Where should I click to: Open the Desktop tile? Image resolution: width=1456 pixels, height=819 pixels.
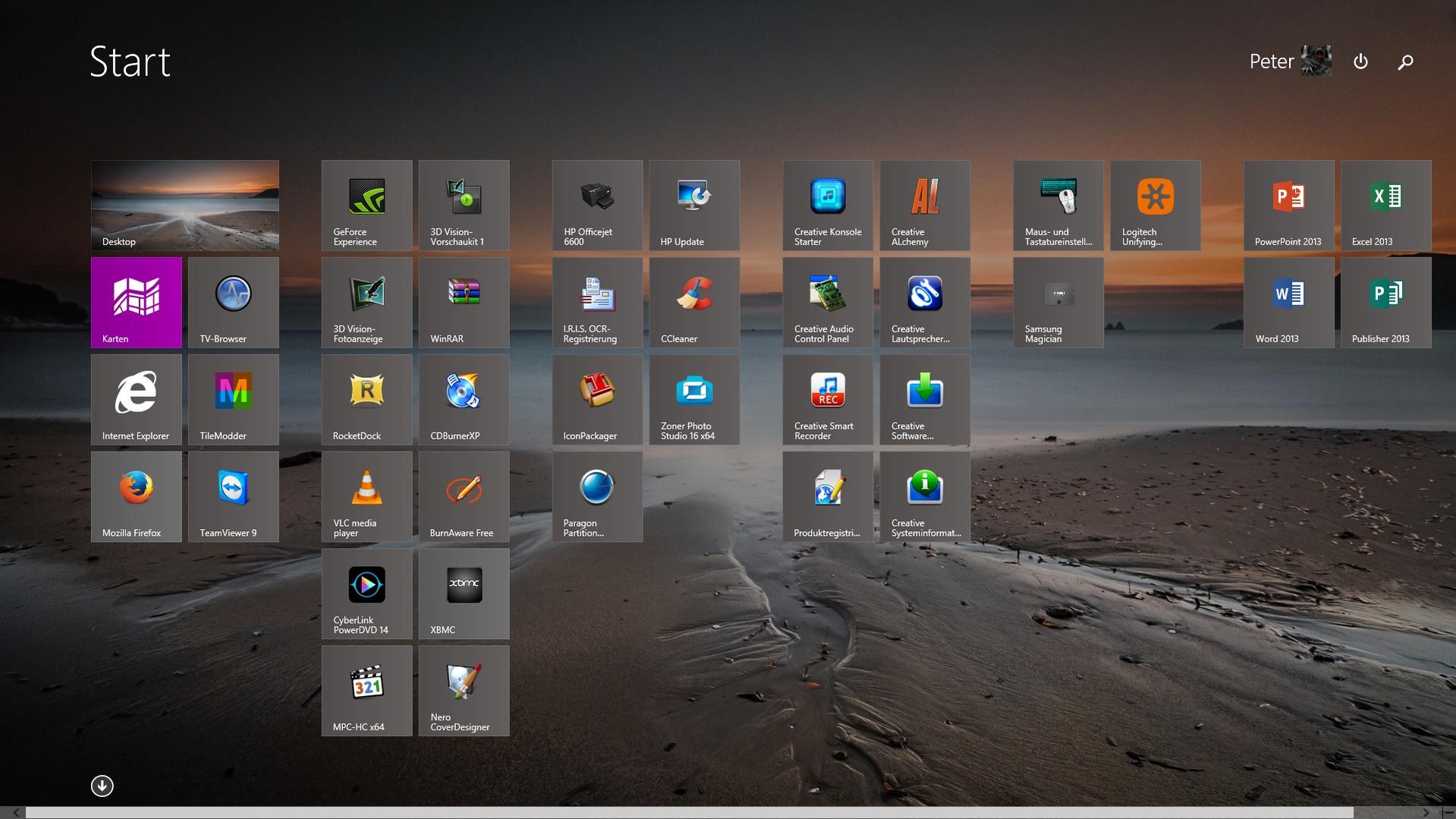pos(185,205)
